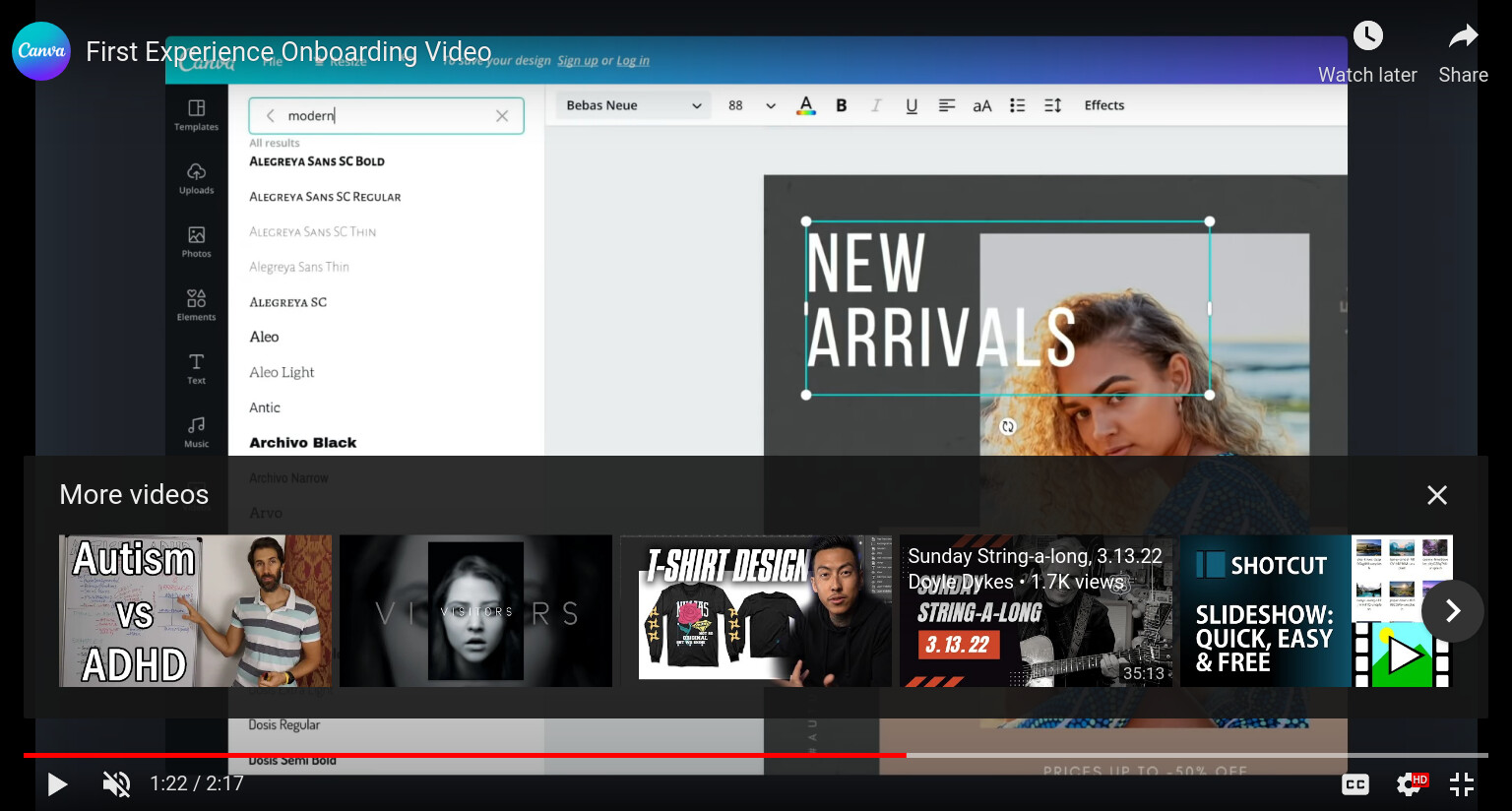
Task: Open the video settings gear
Action: 1411,784
